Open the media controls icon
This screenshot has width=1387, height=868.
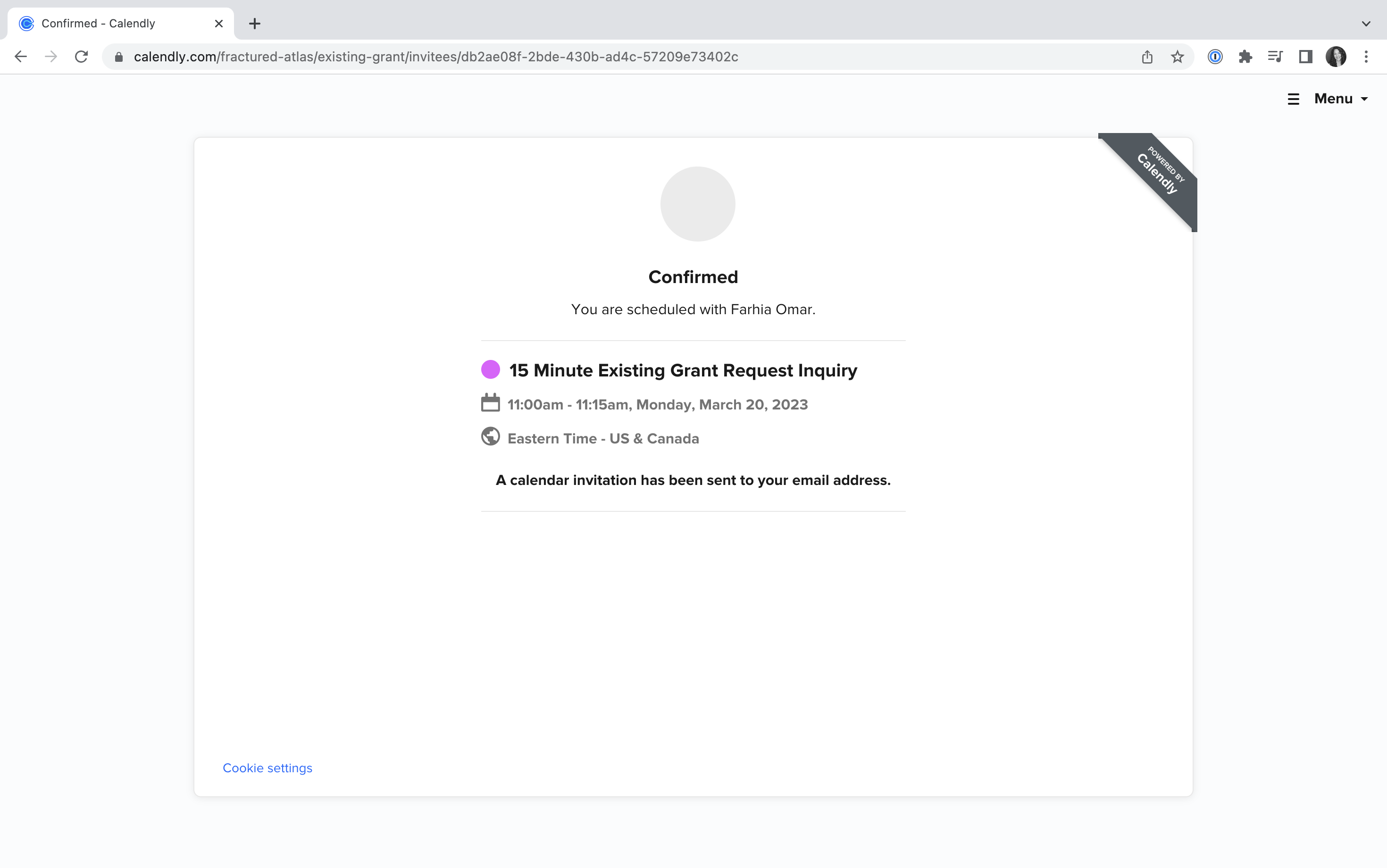pyautogui.click(x=1275, y=56)
